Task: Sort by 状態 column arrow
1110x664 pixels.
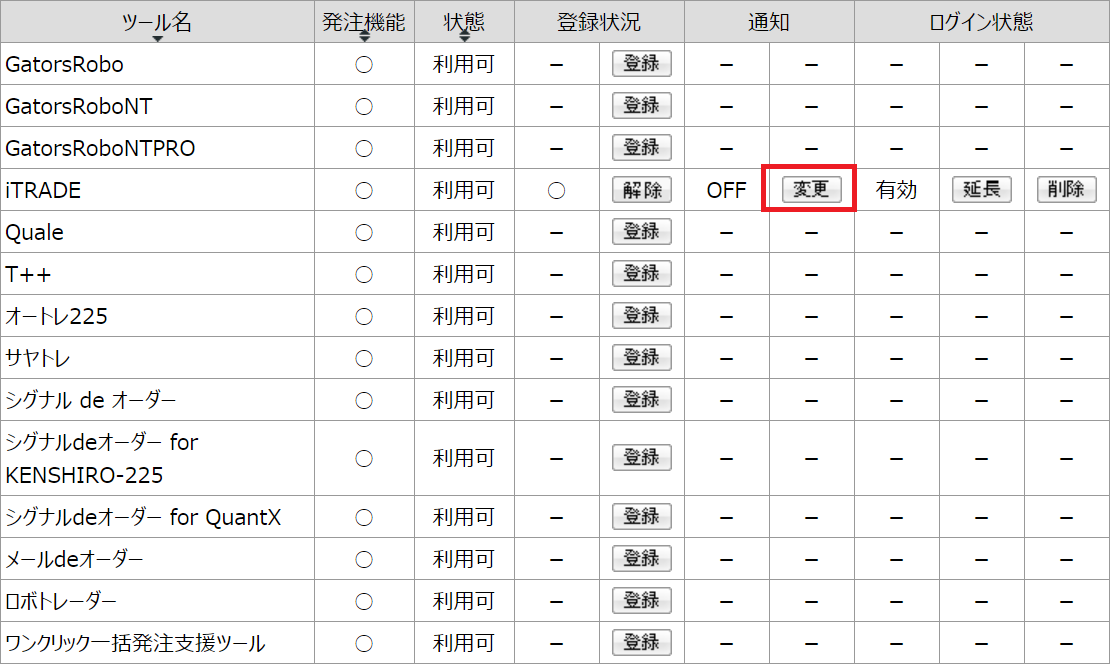Action: click(464, 37)
